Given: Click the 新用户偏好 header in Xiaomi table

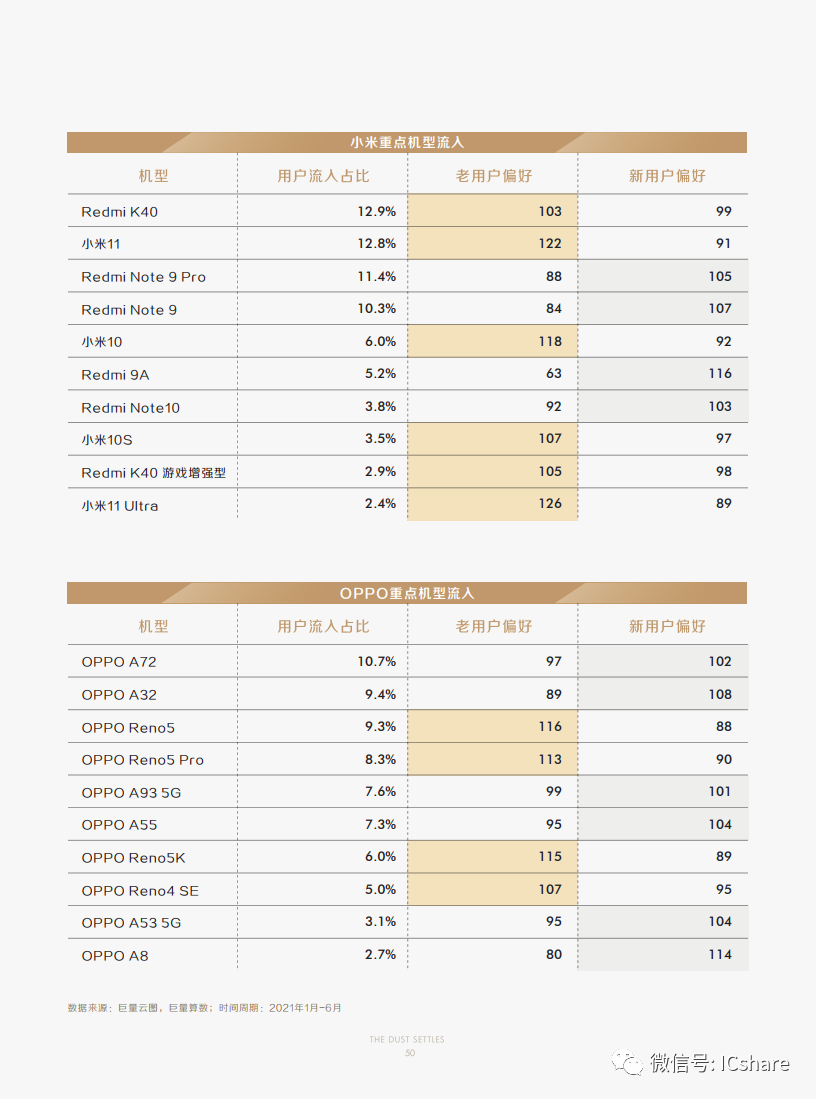Looking at the screenshot, I should coord(667,176).
